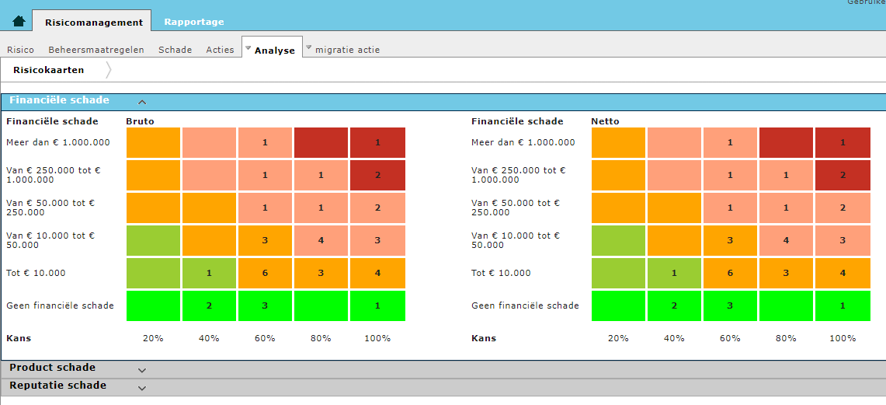Open the Acties subtab
The height and width of the screenshot is (405, 886).
tap(220, 49)
